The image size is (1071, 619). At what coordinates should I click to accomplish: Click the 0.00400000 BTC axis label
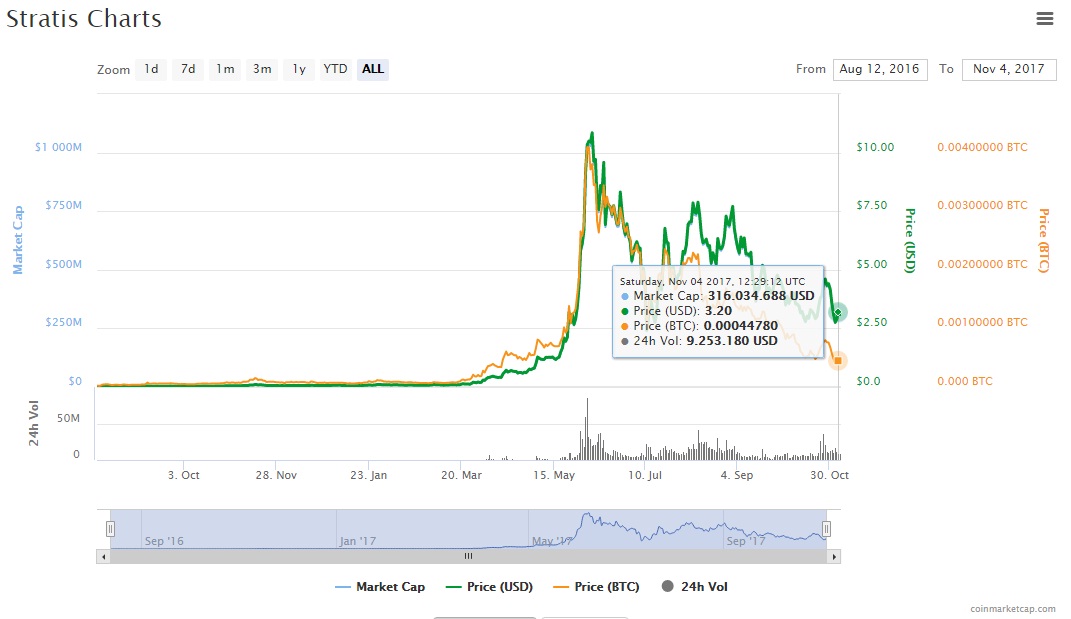pos(982,147)
